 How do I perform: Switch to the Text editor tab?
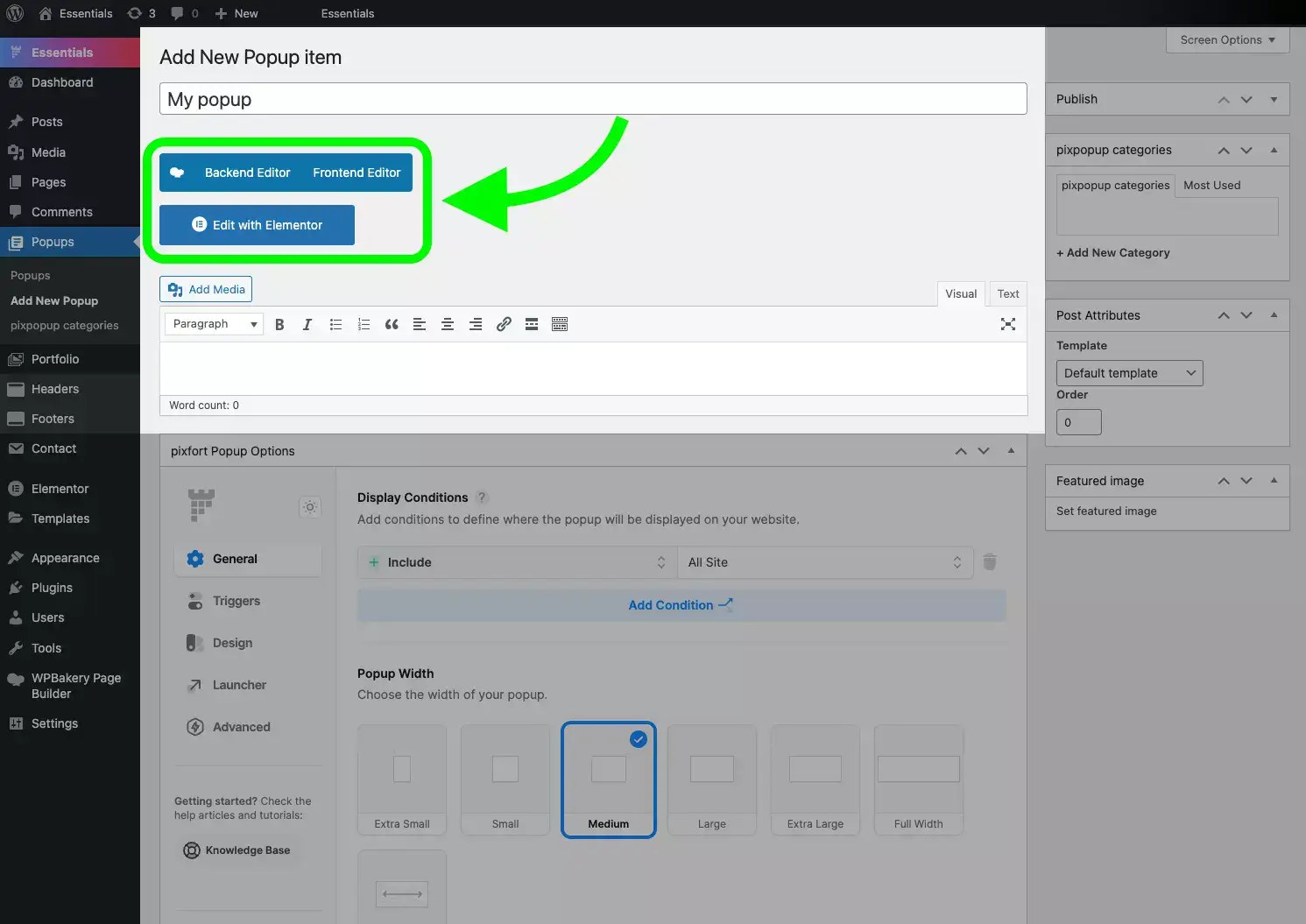[1008, 293]
